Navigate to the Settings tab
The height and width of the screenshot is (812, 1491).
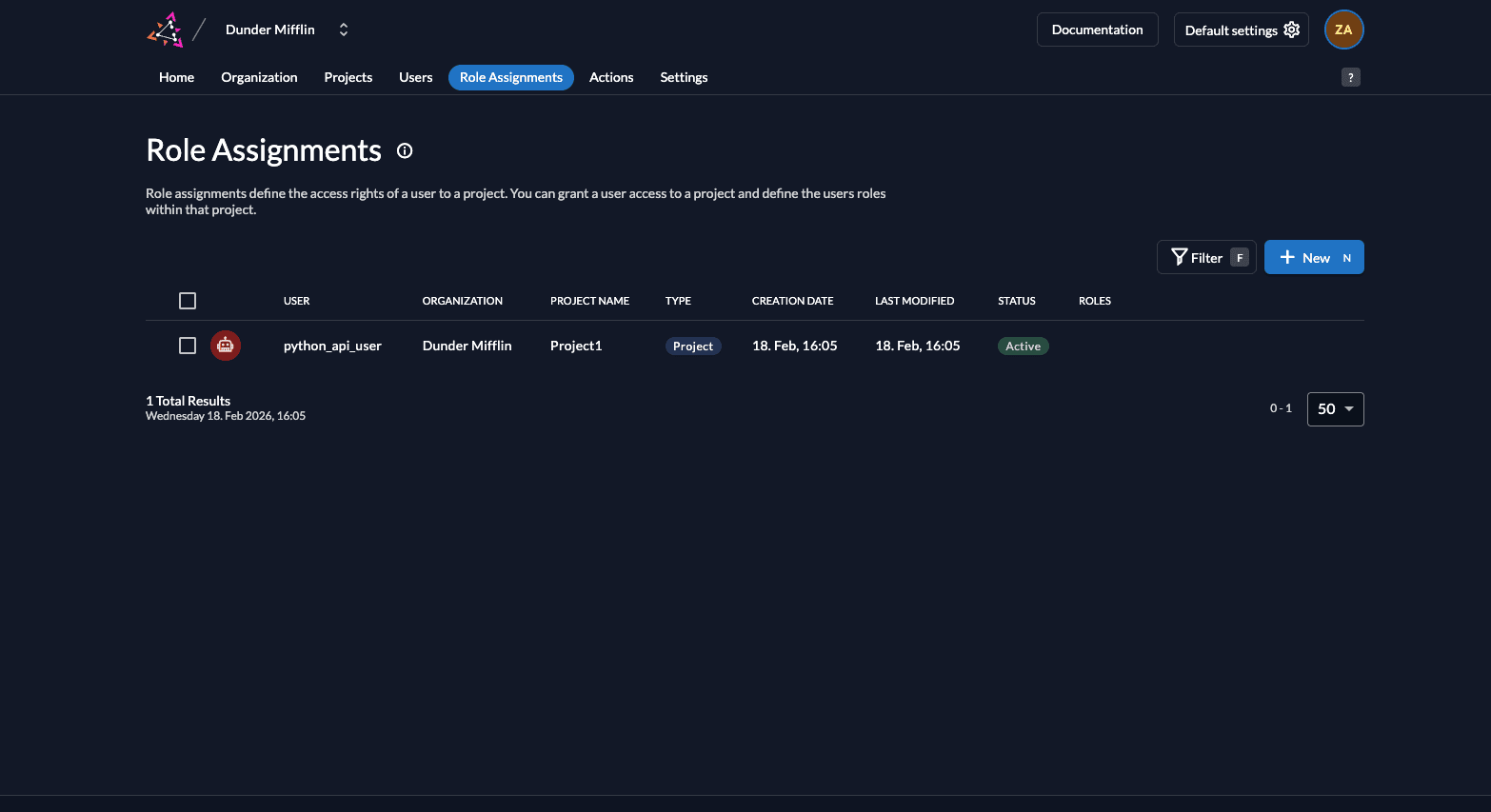684,77
